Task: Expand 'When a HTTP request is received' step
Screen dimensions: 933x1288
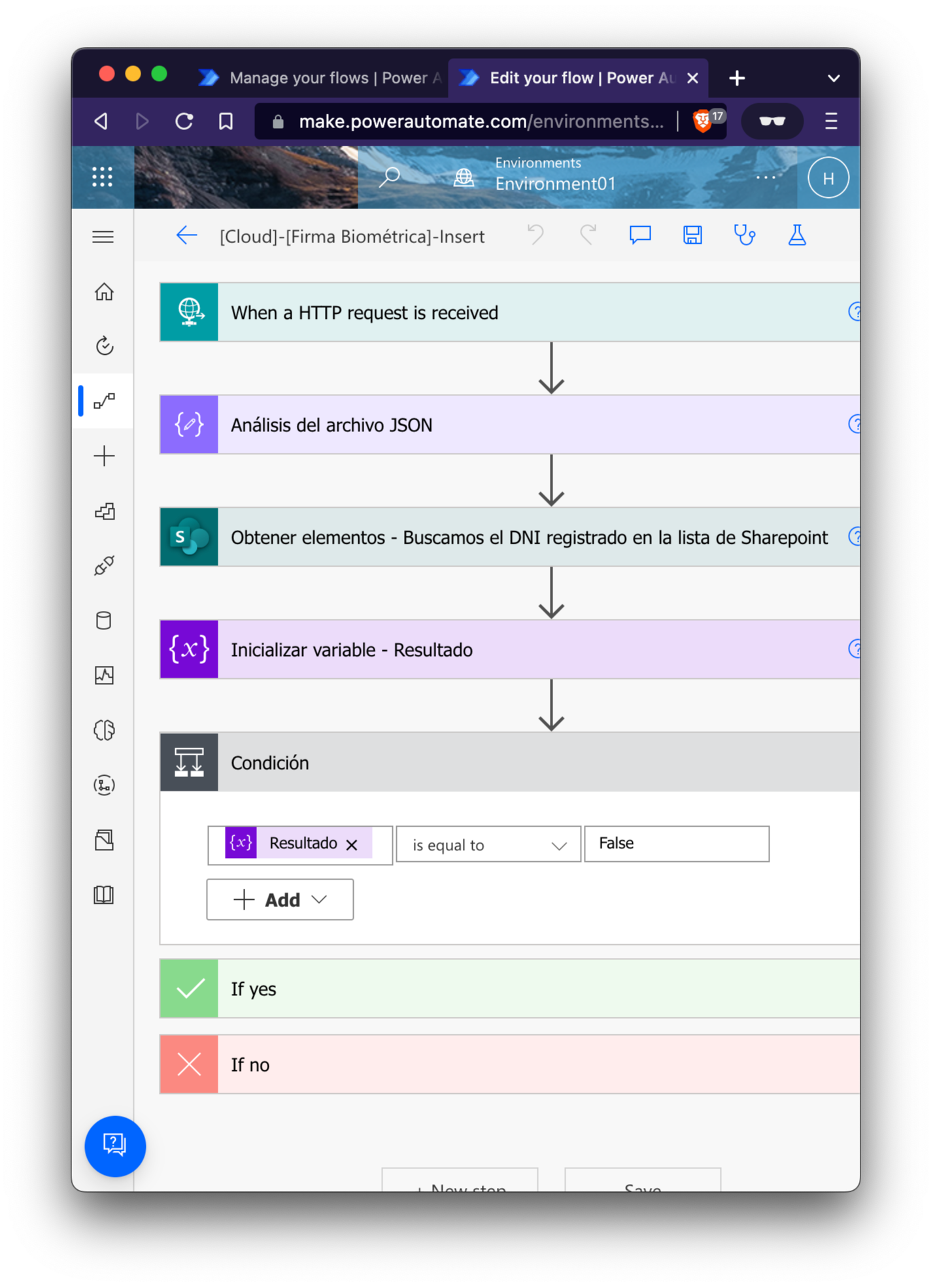Action: (510, 312)
